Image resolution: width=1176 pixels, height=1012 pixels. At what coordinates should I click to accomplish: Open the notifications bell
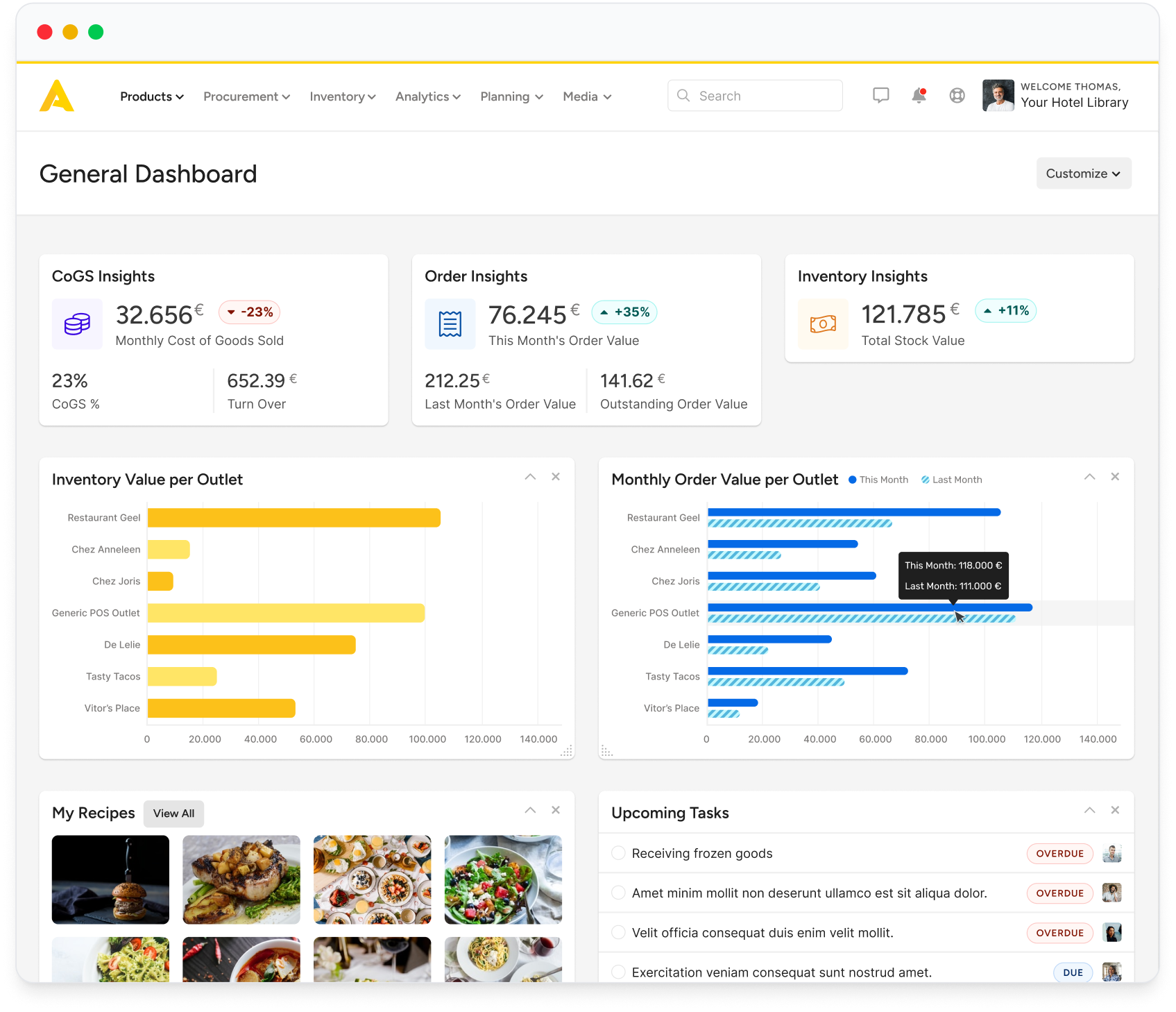[x=919, y=96]
